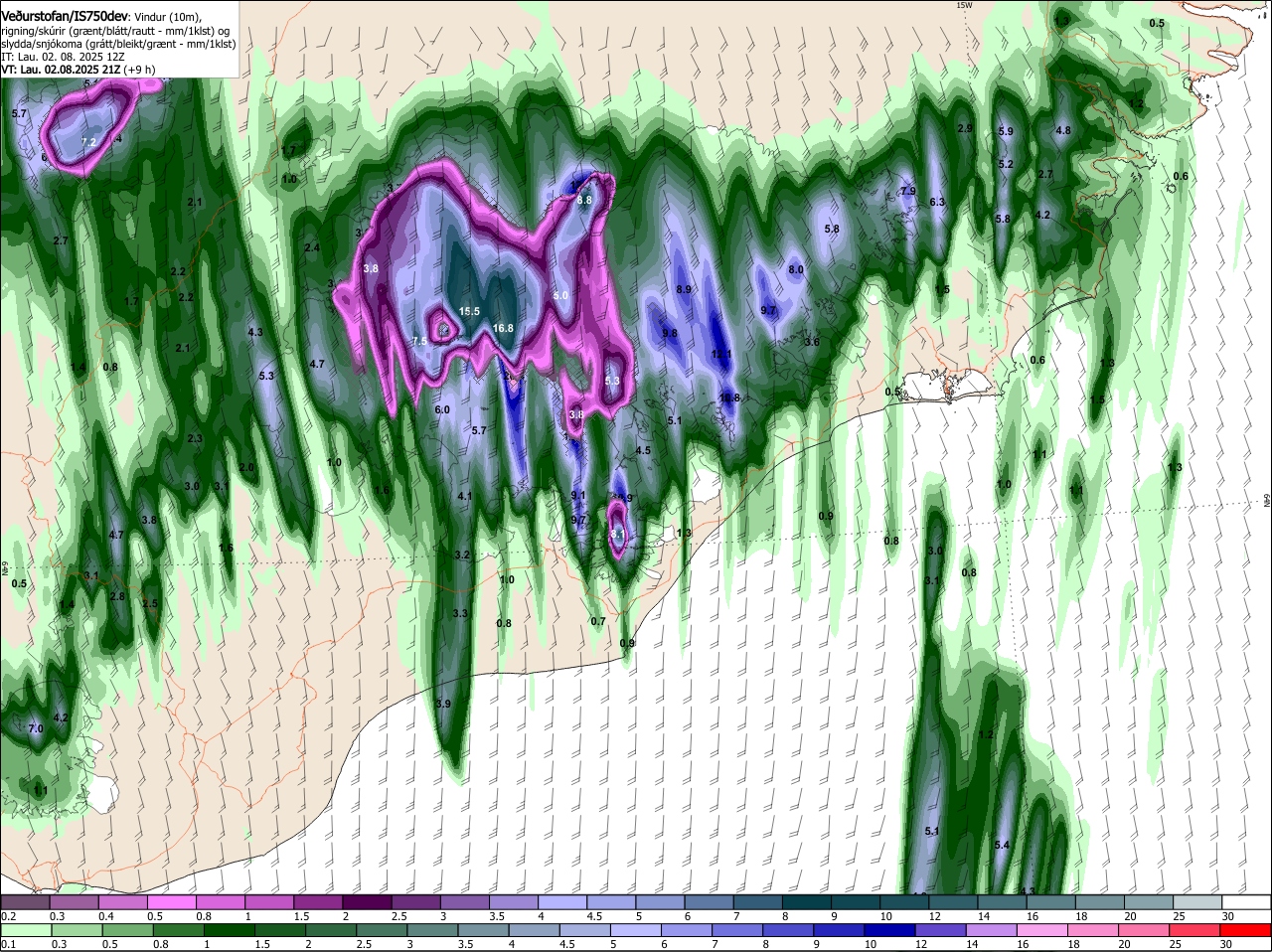Viewport: 1272px width, 952px height.
Task: Click the Veðurstofan/IS750dev title text
Action: [66, 15]
